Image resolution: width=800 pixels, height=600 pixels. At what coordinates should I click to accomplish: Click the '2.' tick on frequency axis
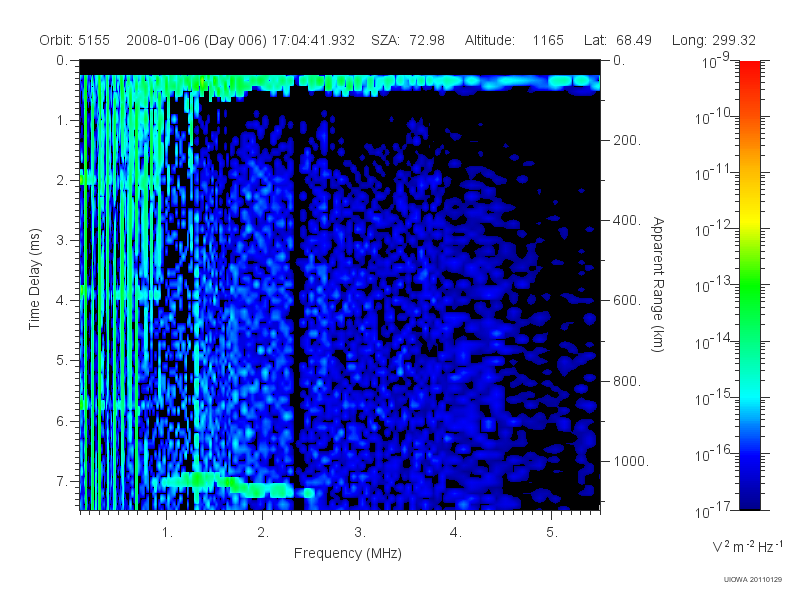[x=263, y=533]
